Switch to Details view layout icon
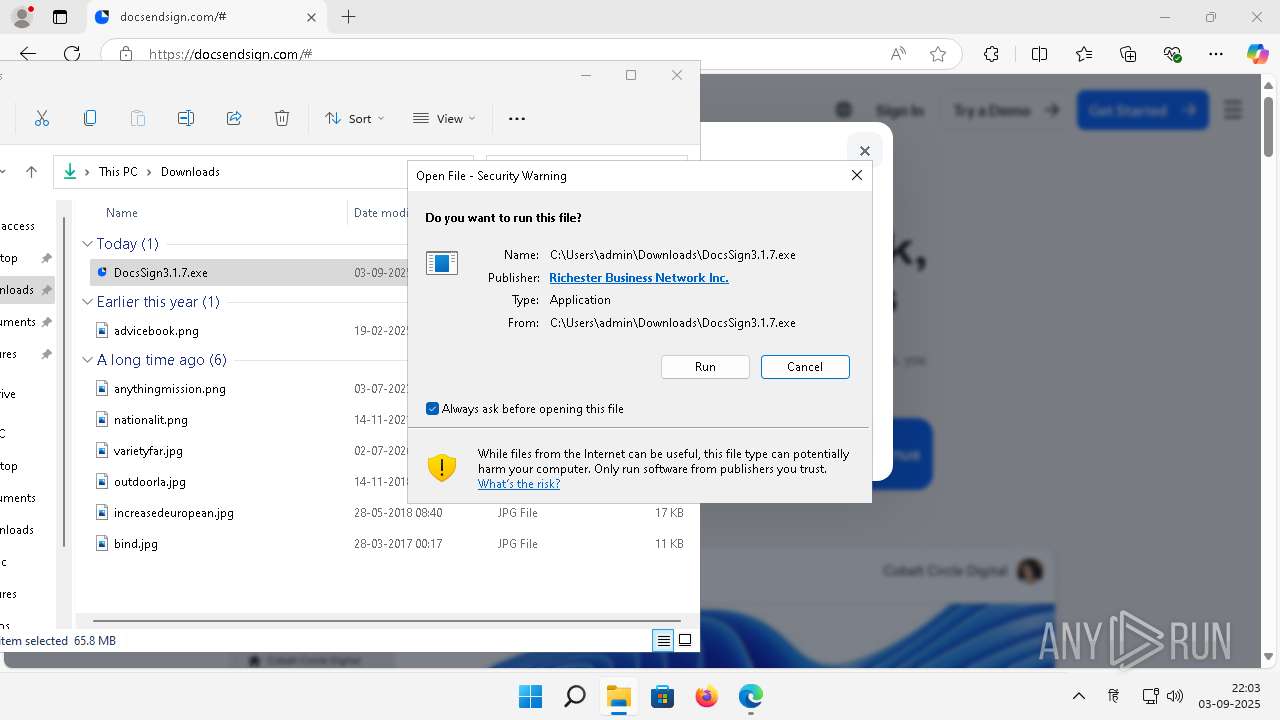The height and width of the screenshot is (720, 1280). (663, 641)
